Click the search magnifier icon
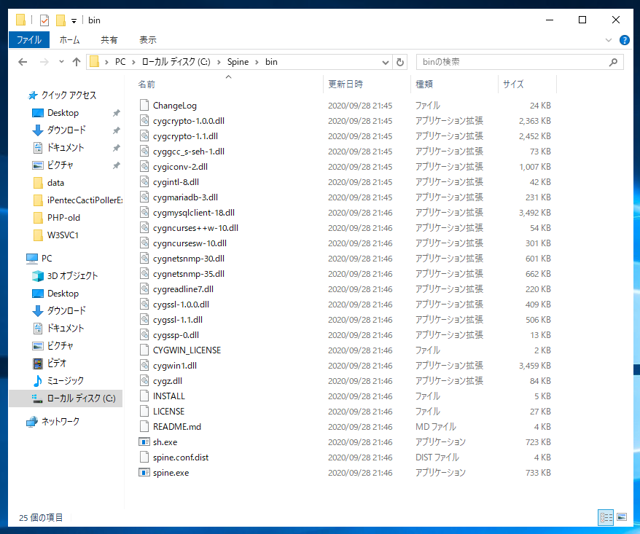This screenshot has width=640, height=534. [x=613, y=62]
